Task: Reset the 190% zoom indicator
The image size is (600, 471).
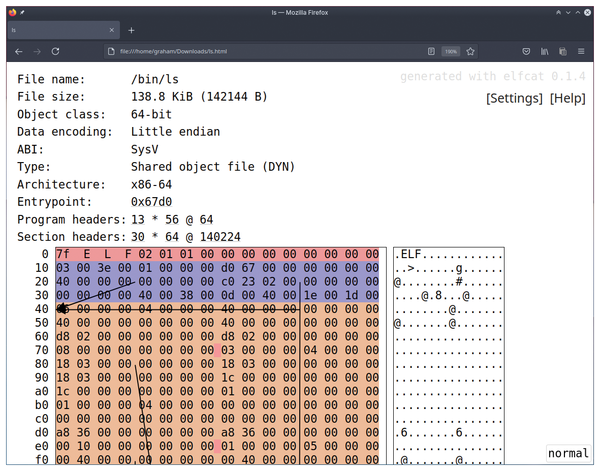Action: tap(451, 51)
